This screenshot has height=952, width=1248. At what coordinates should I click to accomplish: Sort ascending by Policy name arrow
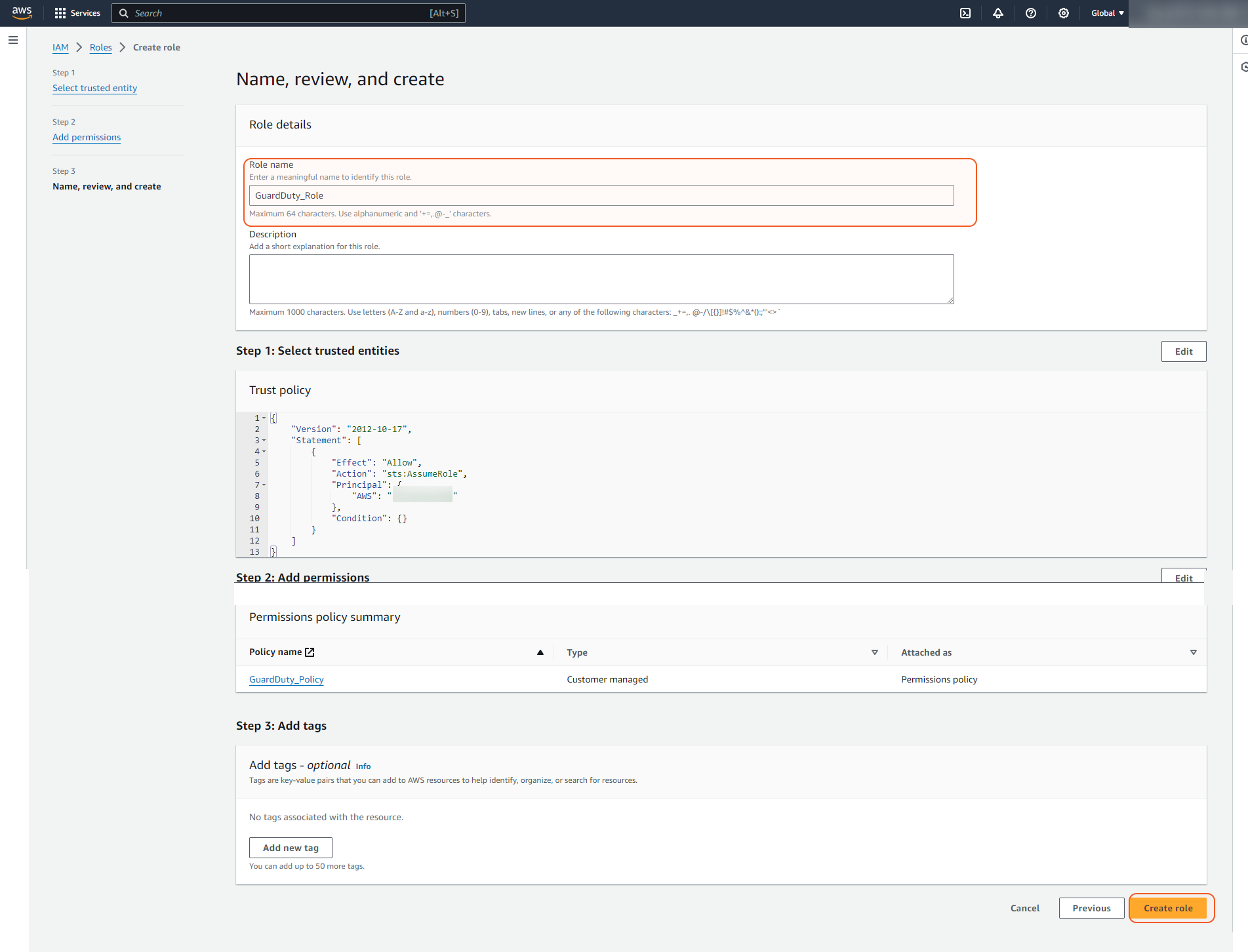[540, 652]
